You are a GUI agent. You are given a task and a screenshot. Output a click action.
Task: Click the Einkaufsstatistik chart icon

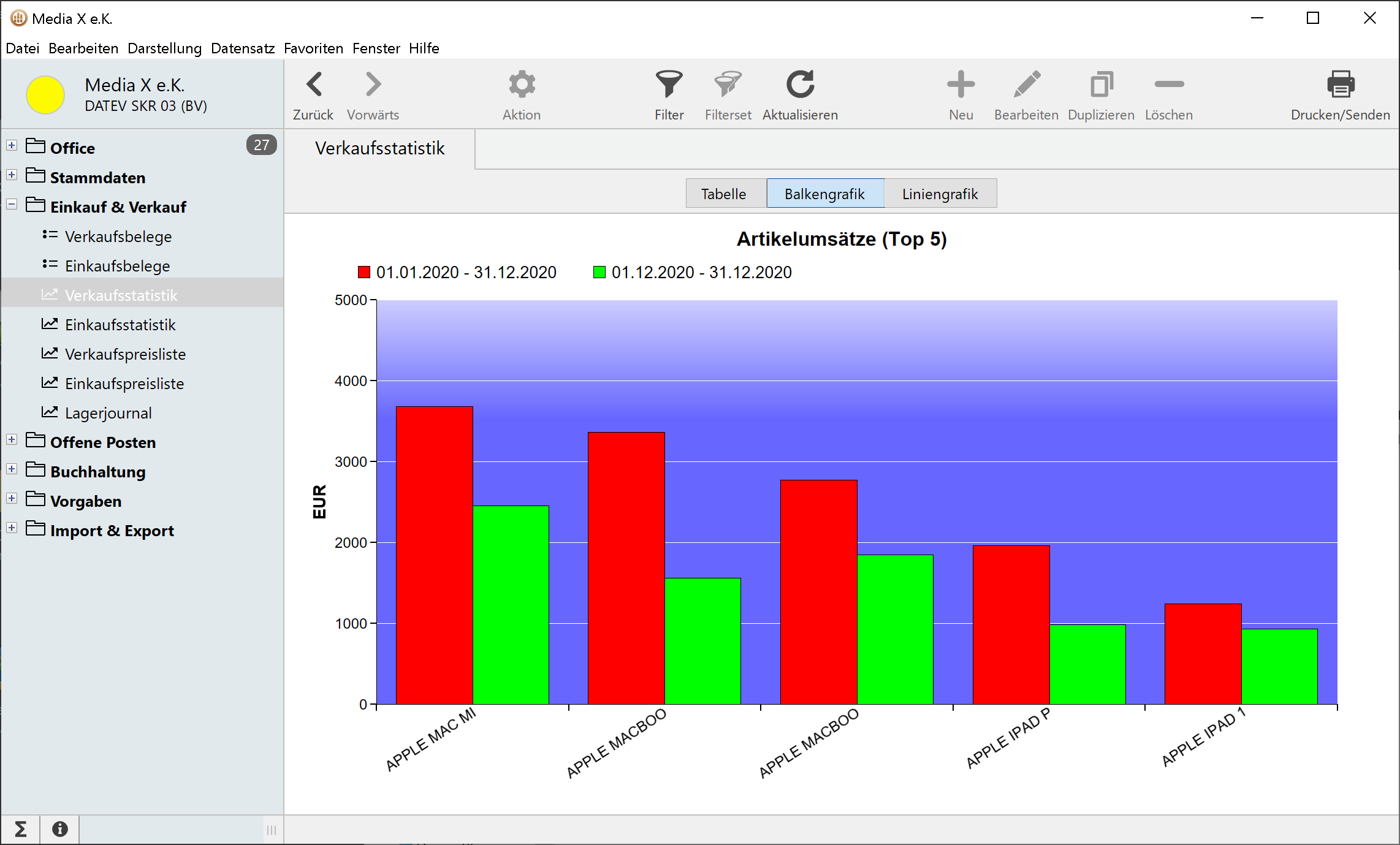click(x=50, y=324)
